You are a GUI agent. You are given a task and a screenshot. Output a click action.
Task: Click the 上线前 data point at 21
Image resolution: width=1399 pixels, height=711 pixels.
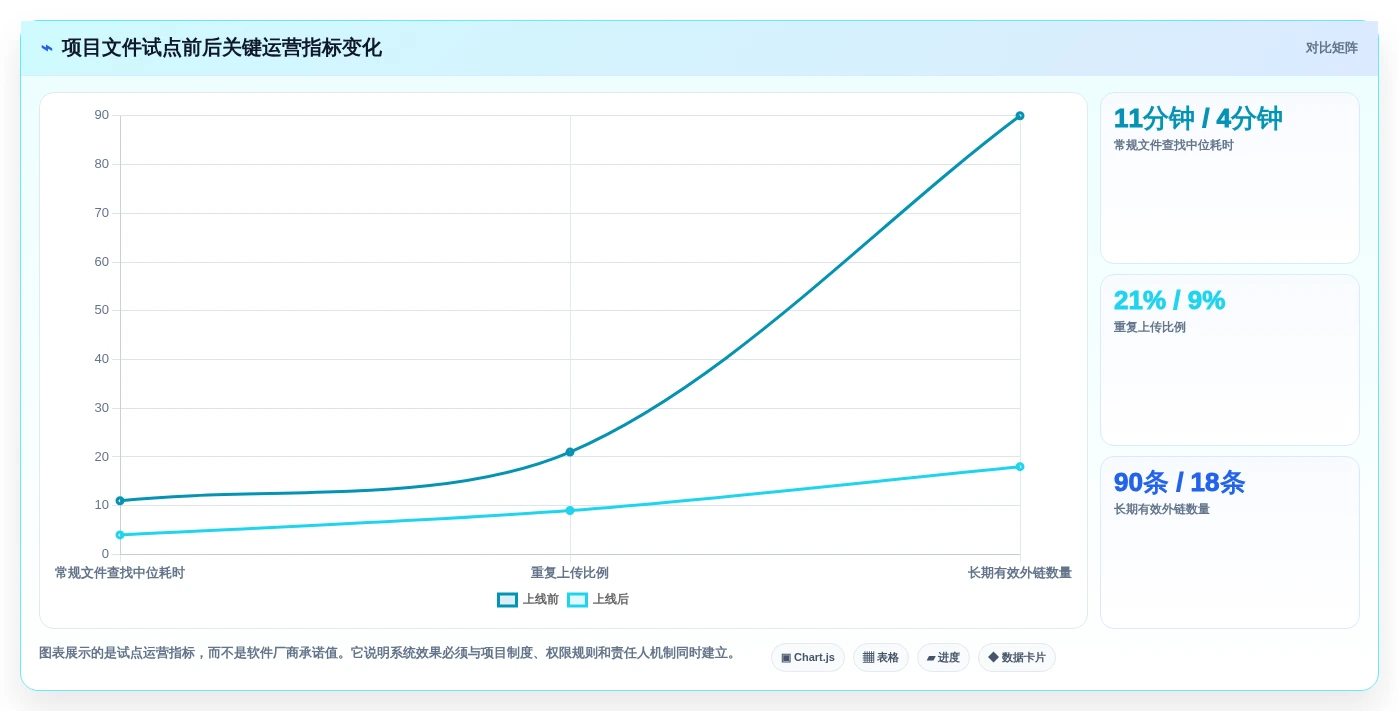click(x=570, y=452)
